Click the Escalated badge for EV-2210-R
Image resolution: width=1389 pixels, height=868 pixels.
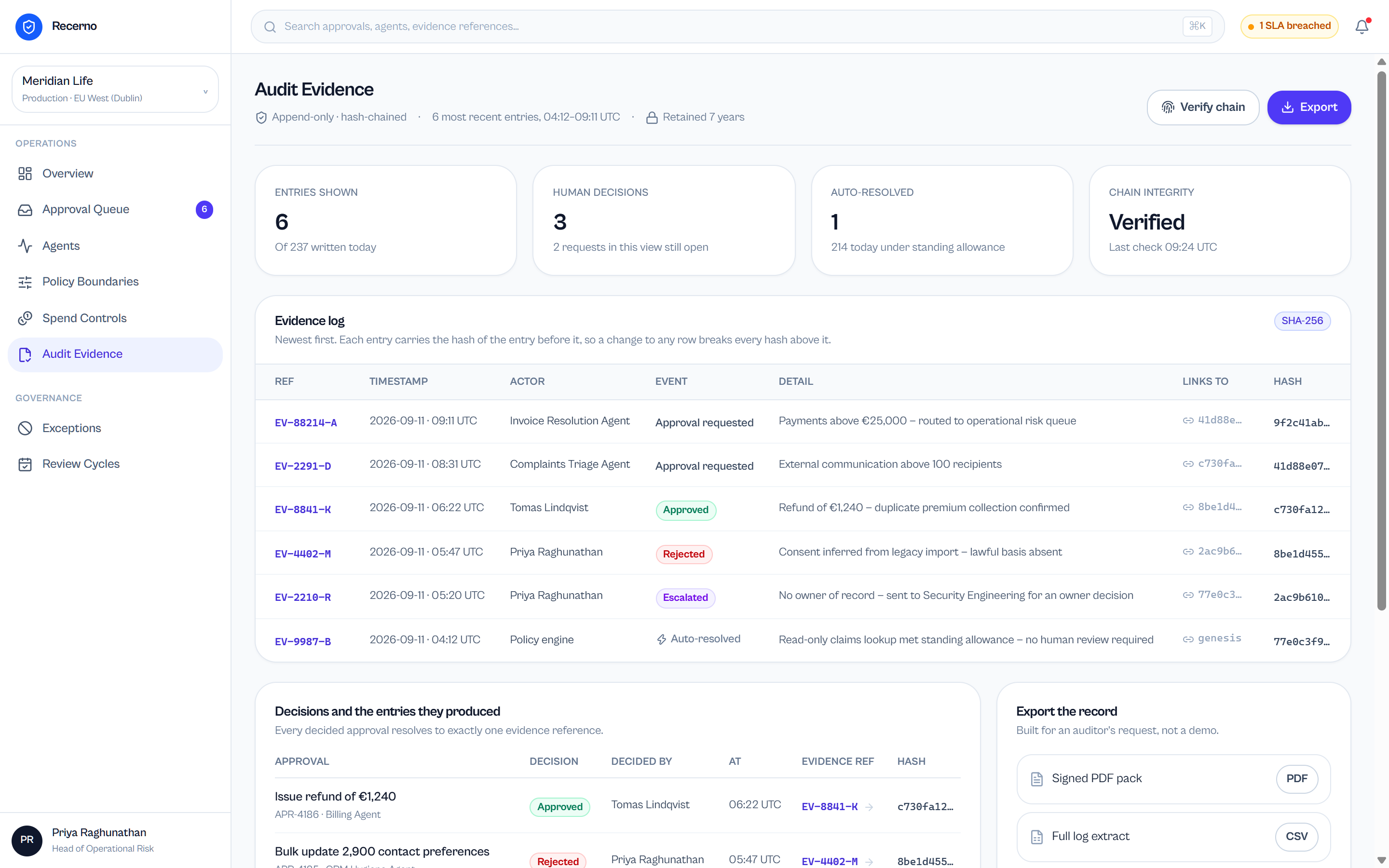(x=685, y=597)
